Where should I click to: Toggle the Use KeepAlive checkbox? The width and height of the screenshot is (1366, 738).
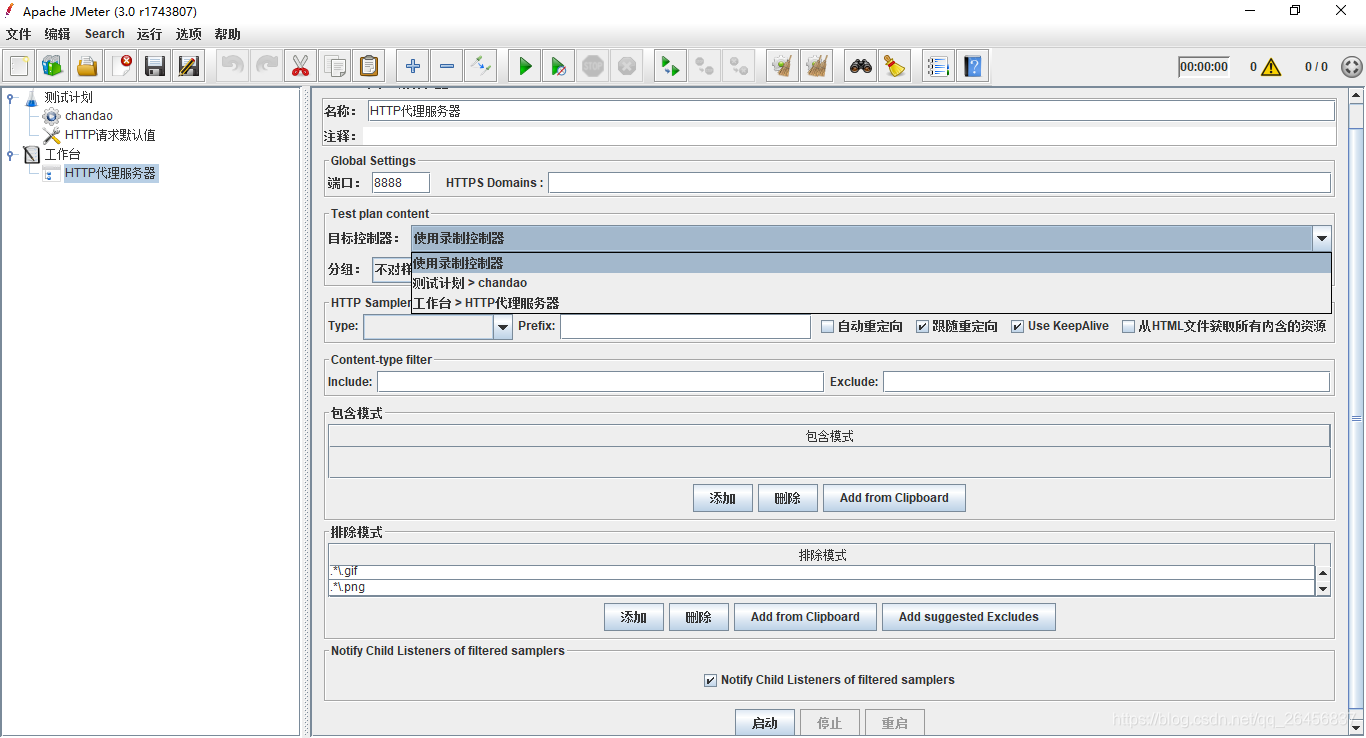(x=1017, y=326)
